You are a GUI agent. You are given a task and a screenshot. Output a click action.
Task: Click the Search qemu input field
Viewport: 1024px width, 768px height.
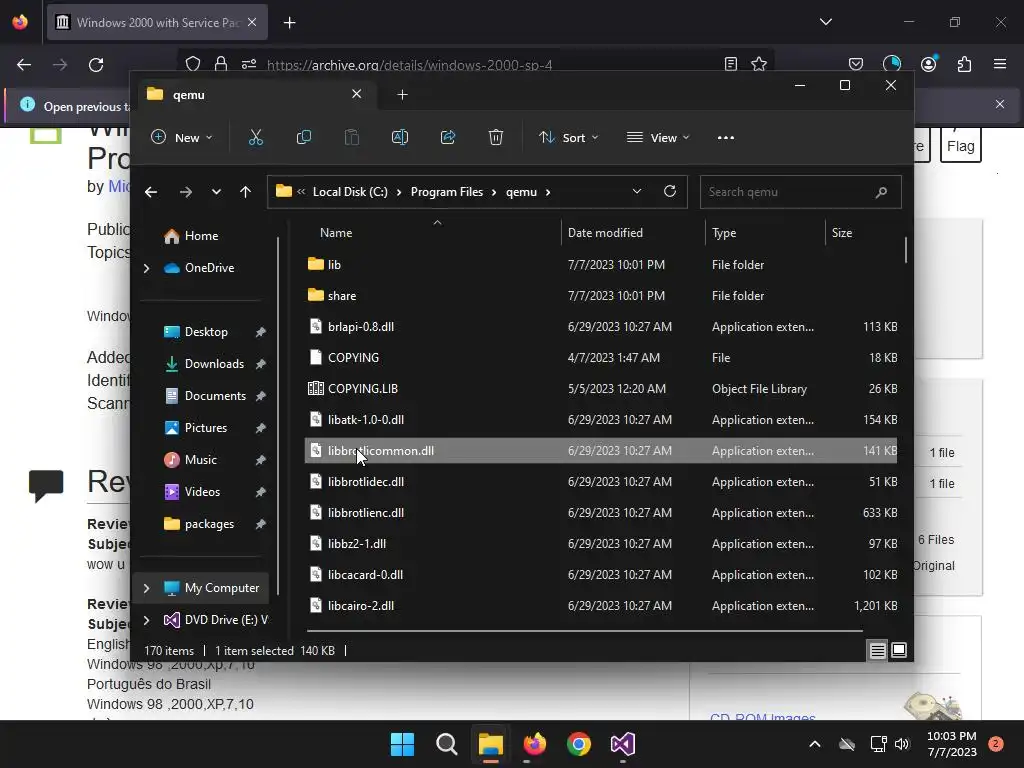(x=801, y=192)
